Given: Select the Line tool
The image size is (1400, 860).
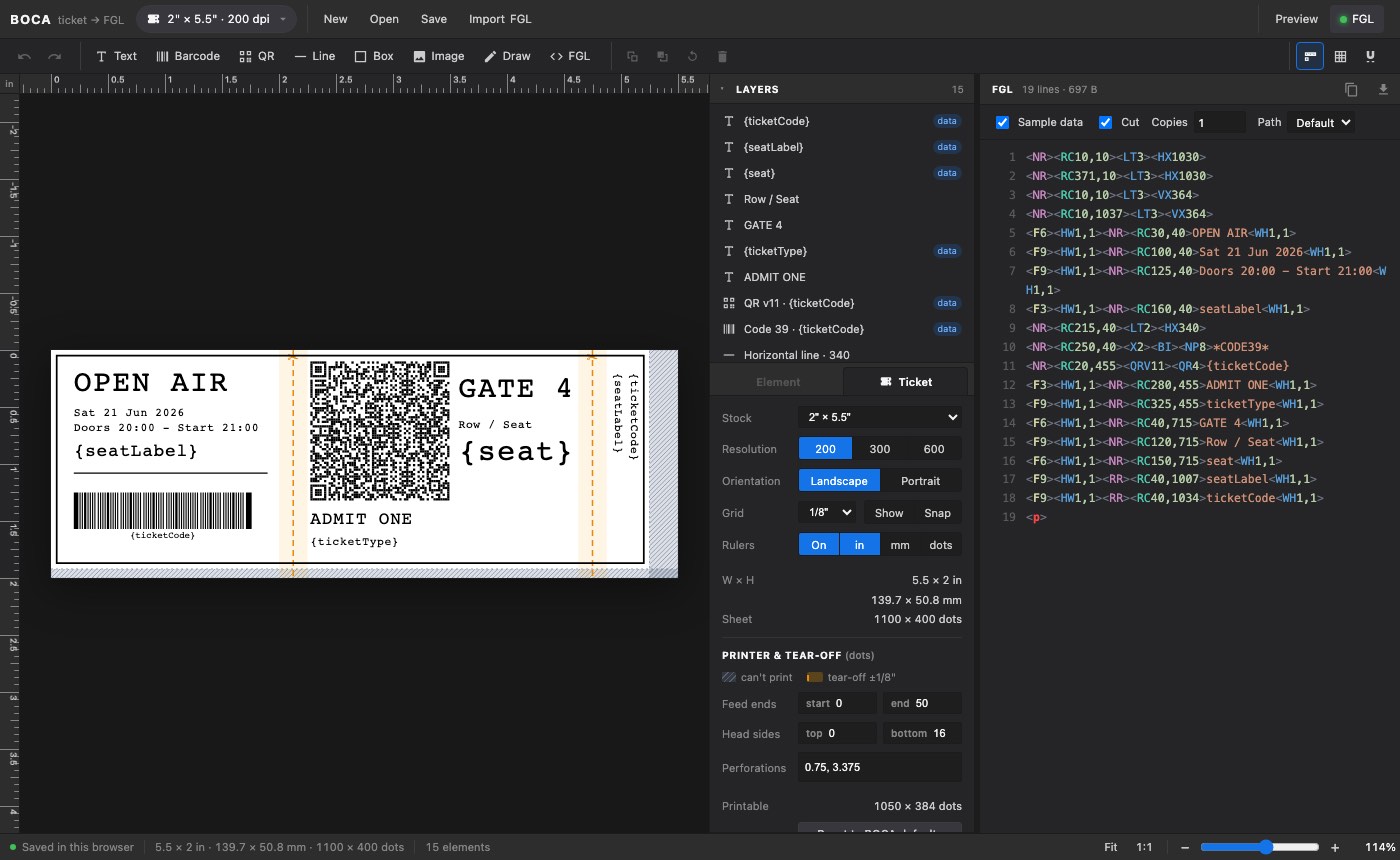Looking at the screenshot, I should [x=315, y=56].
